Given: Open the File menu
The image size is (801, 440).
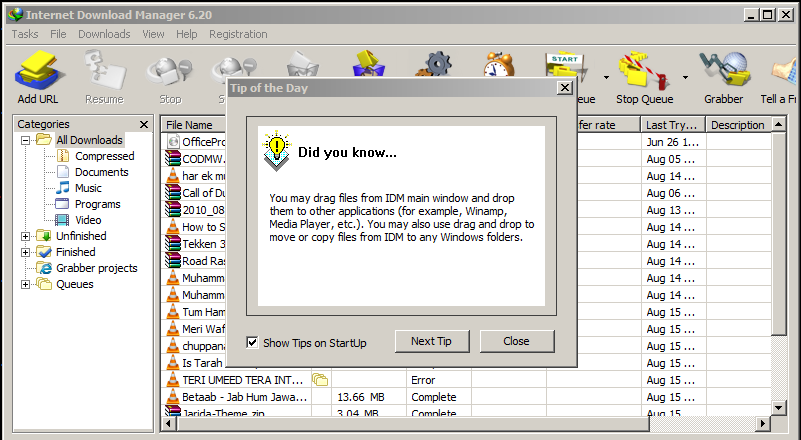Looking at the screenshot, I should coord(58,34).
